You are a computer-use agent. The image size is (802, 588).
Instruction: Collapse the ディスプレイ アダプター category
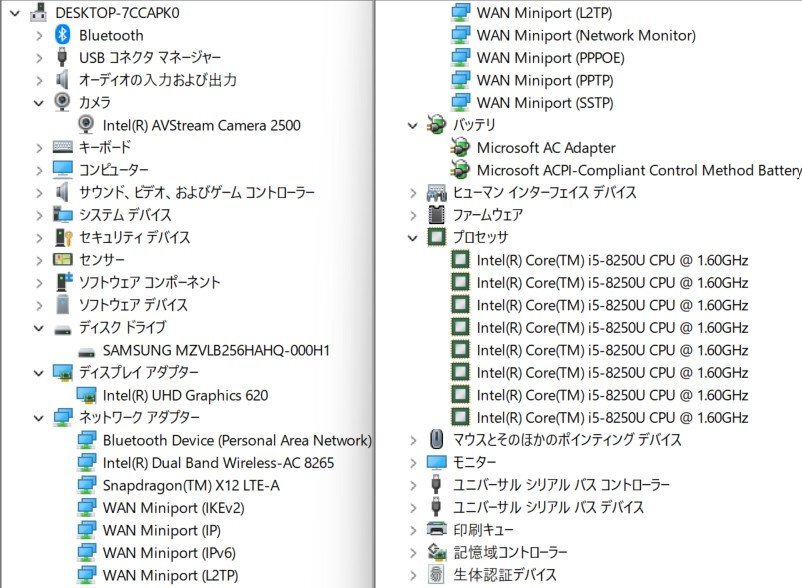click(39, 373)
